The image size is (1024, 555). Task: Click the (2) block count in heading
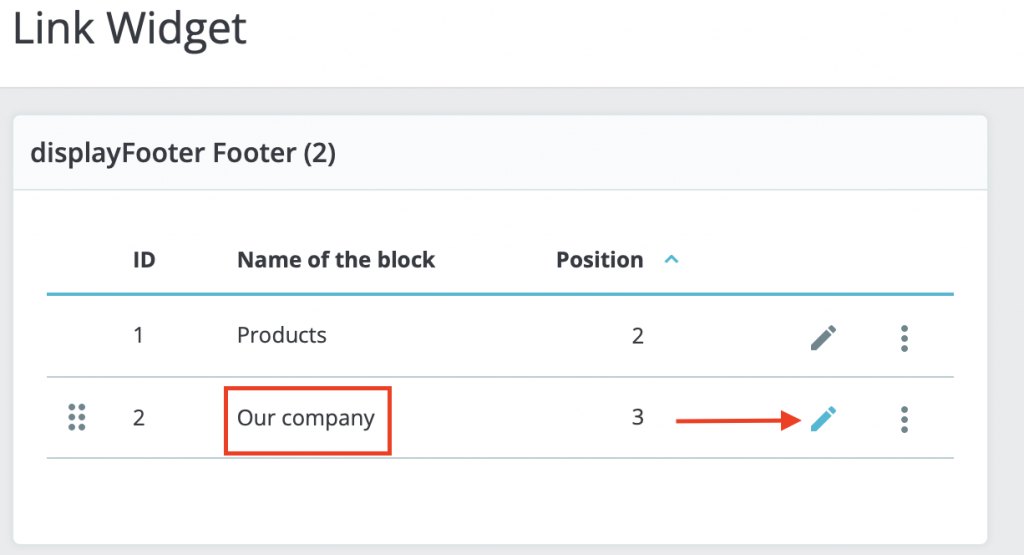[x=316, y=154]
